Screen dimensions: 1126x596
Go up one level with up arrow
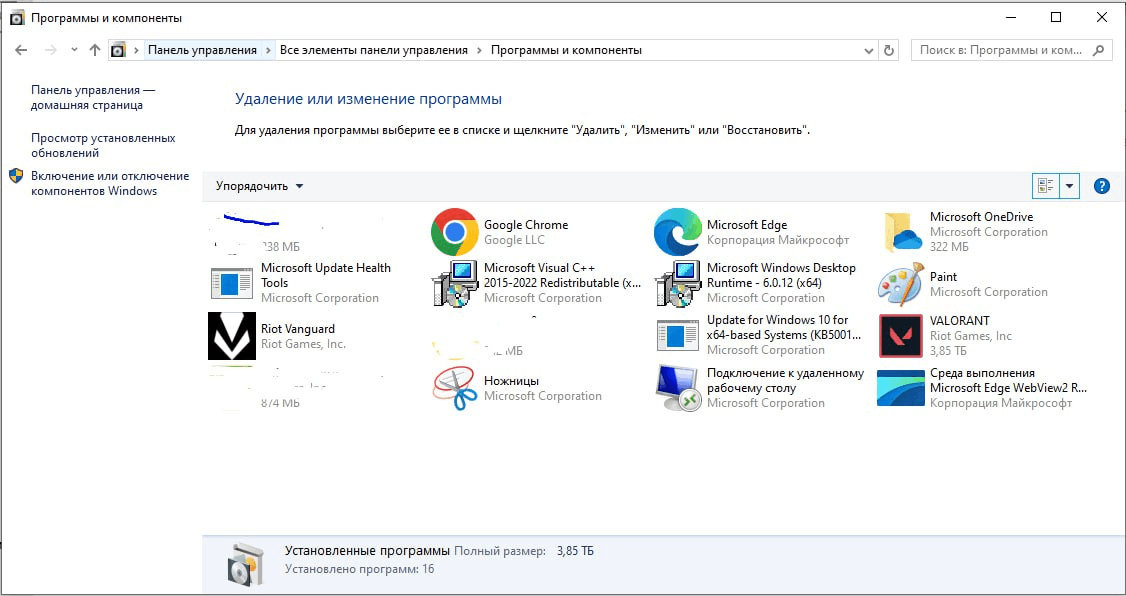[x=95, y=50]
